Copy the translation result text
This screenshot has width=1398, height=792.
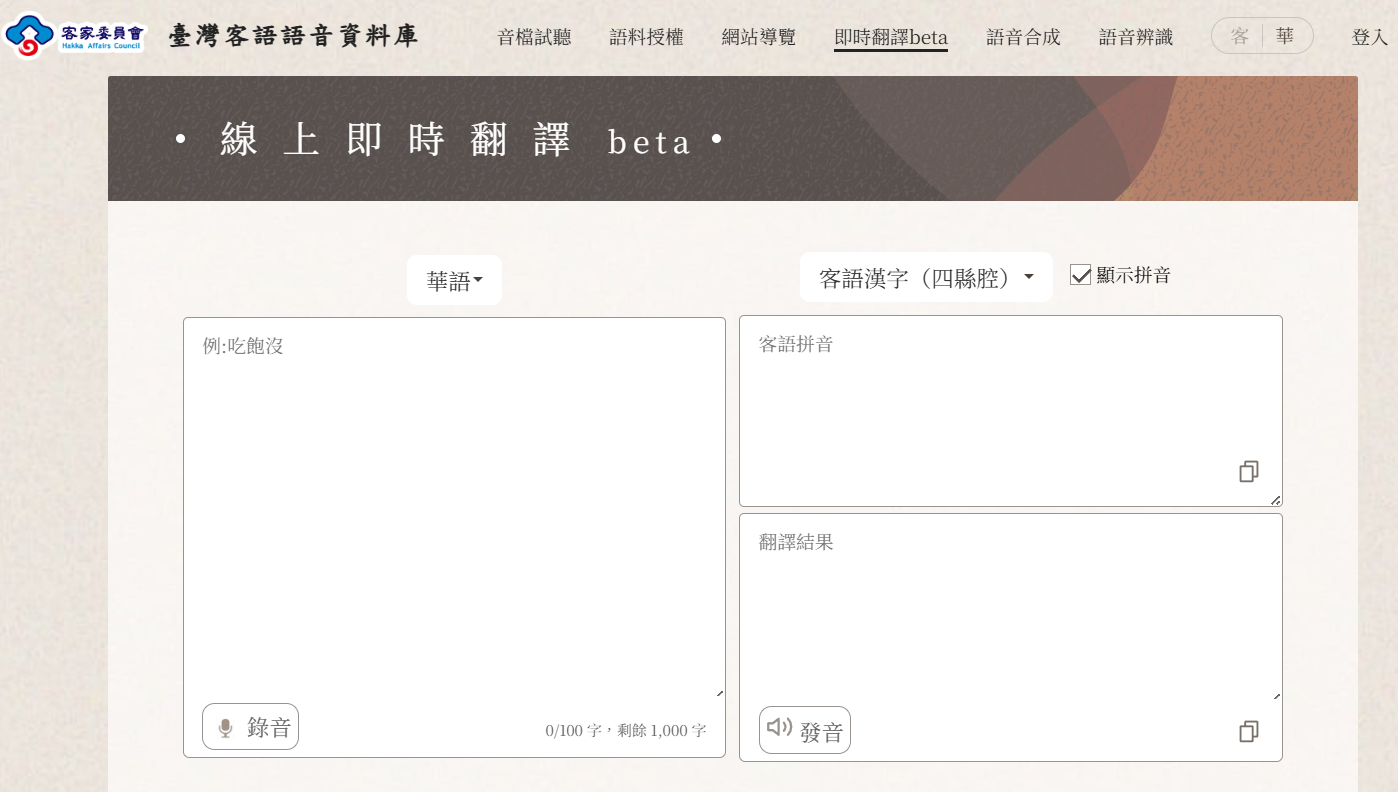(x=1248, y=732)
